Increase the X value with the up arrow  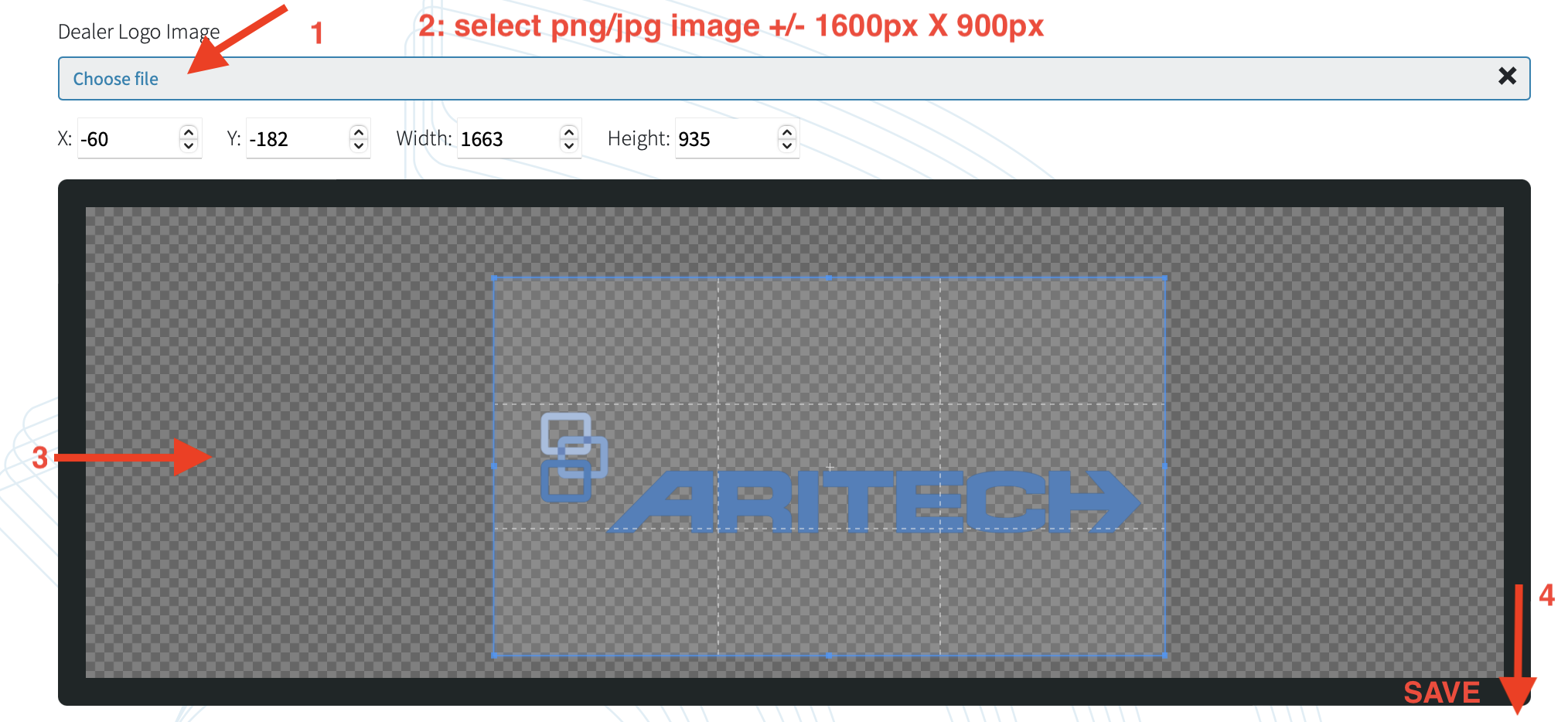point(189,132)
